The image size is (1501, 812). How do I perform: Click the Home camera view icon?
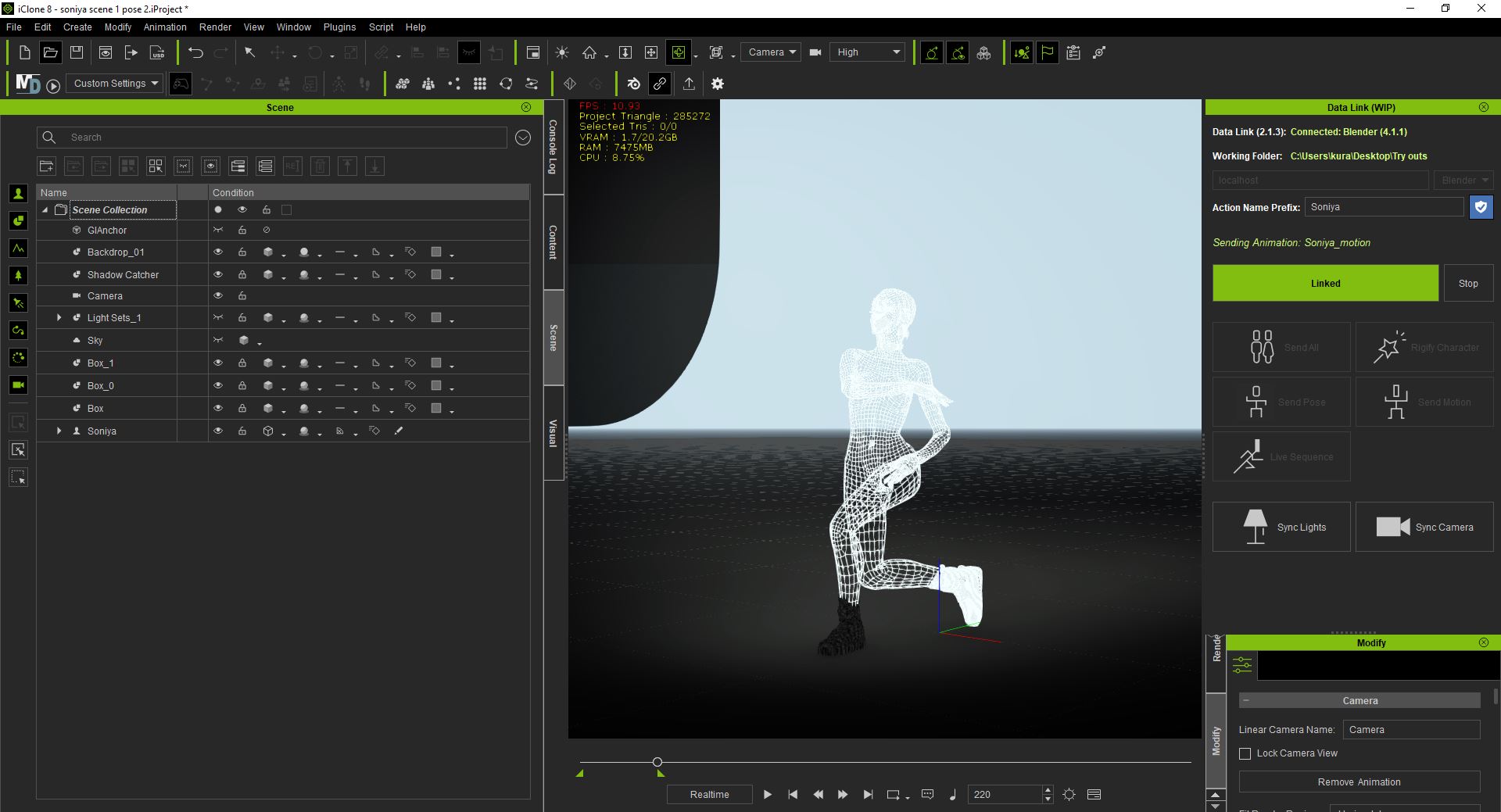pyautogui.click(x=589, y=52)
